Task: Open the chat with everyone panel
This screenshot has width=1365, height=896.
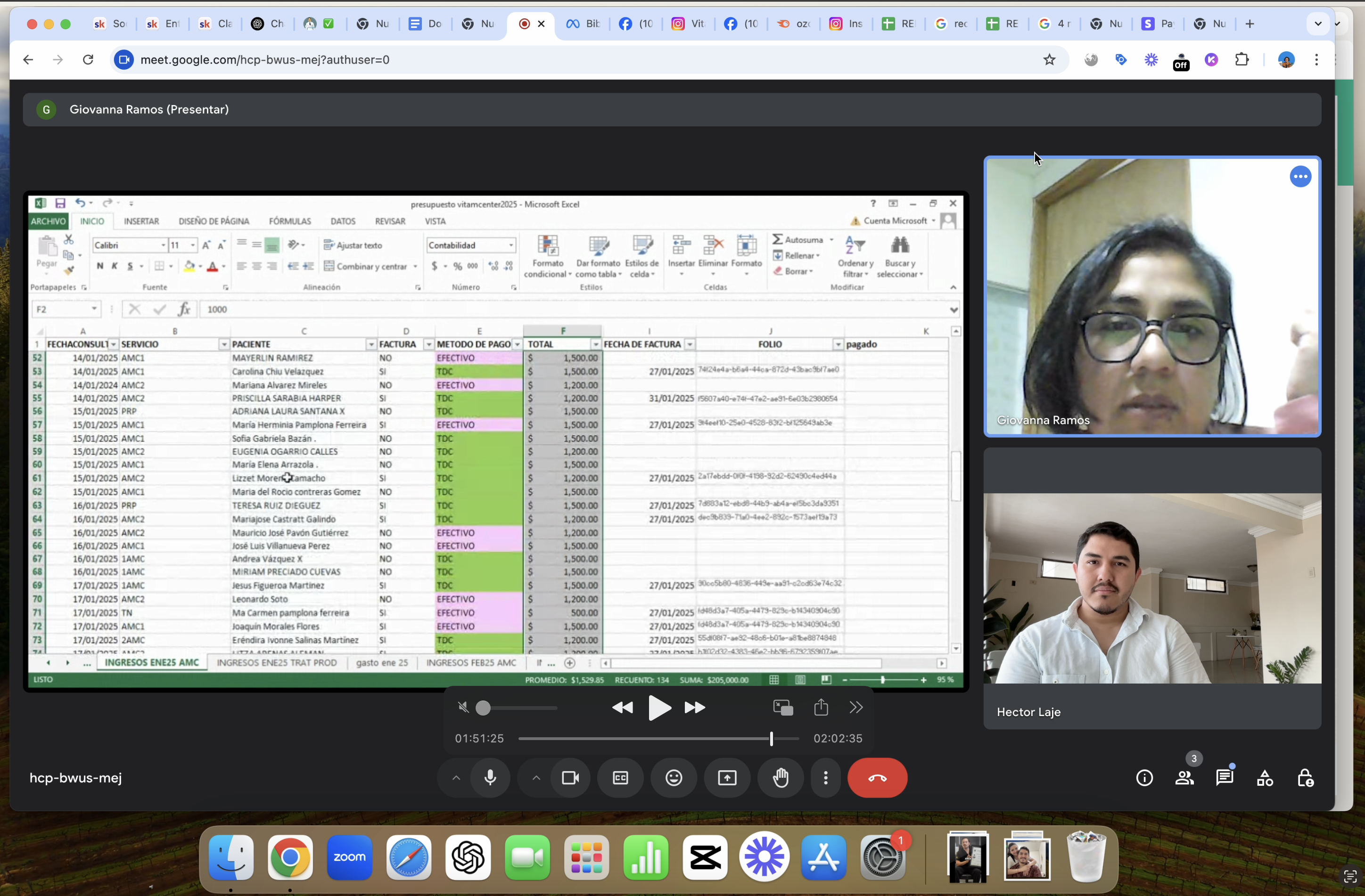Action: pos(1225,778)
